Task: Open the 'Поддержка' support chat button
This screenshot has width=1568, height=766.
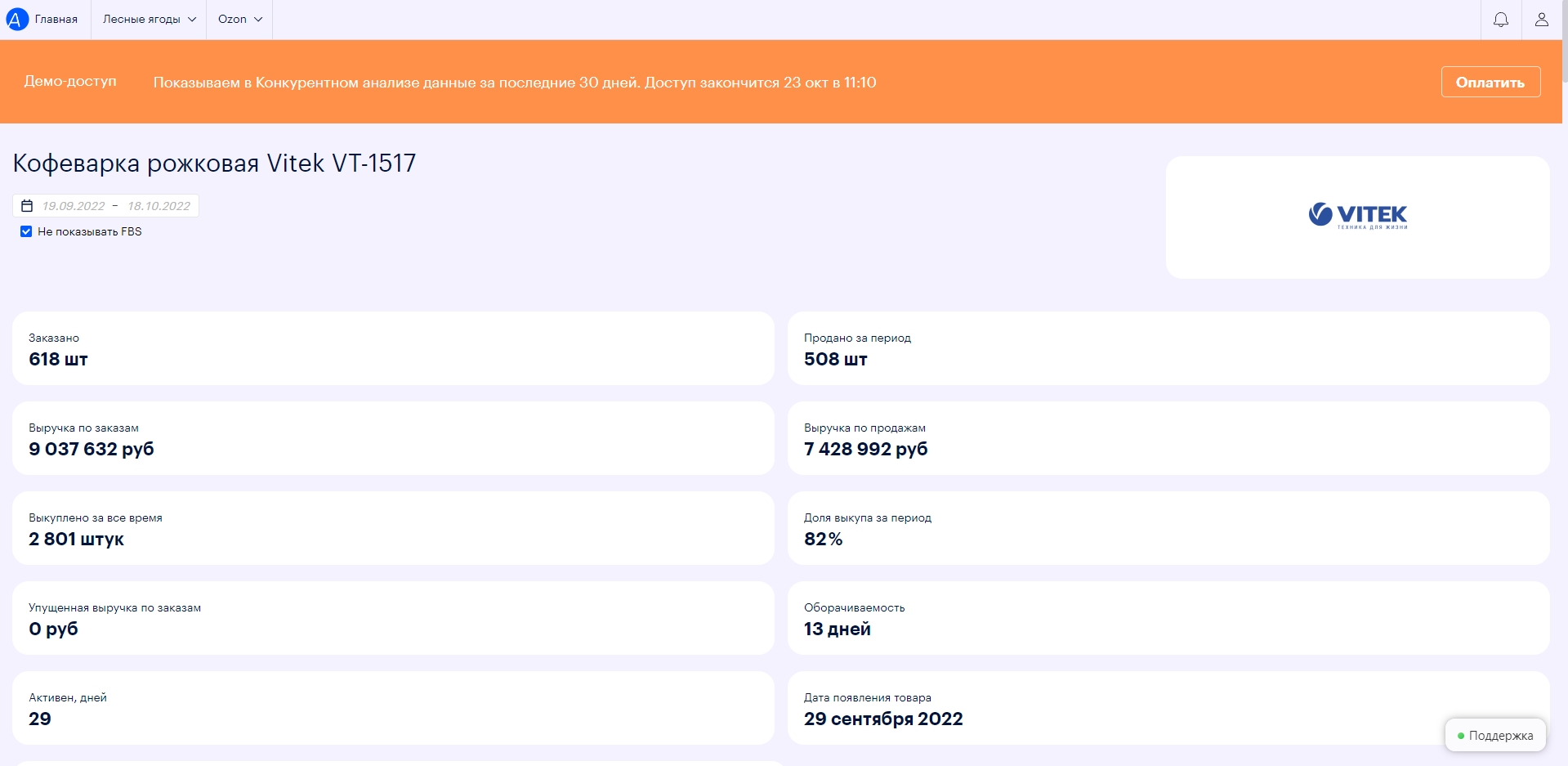Action: [1495, 736]
